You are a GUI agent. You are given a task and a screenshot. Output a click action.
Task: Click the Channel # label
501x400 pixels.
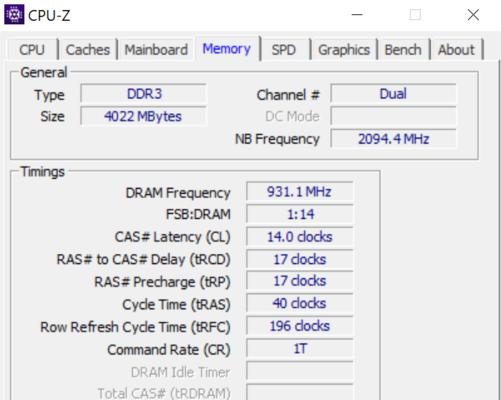288,95
